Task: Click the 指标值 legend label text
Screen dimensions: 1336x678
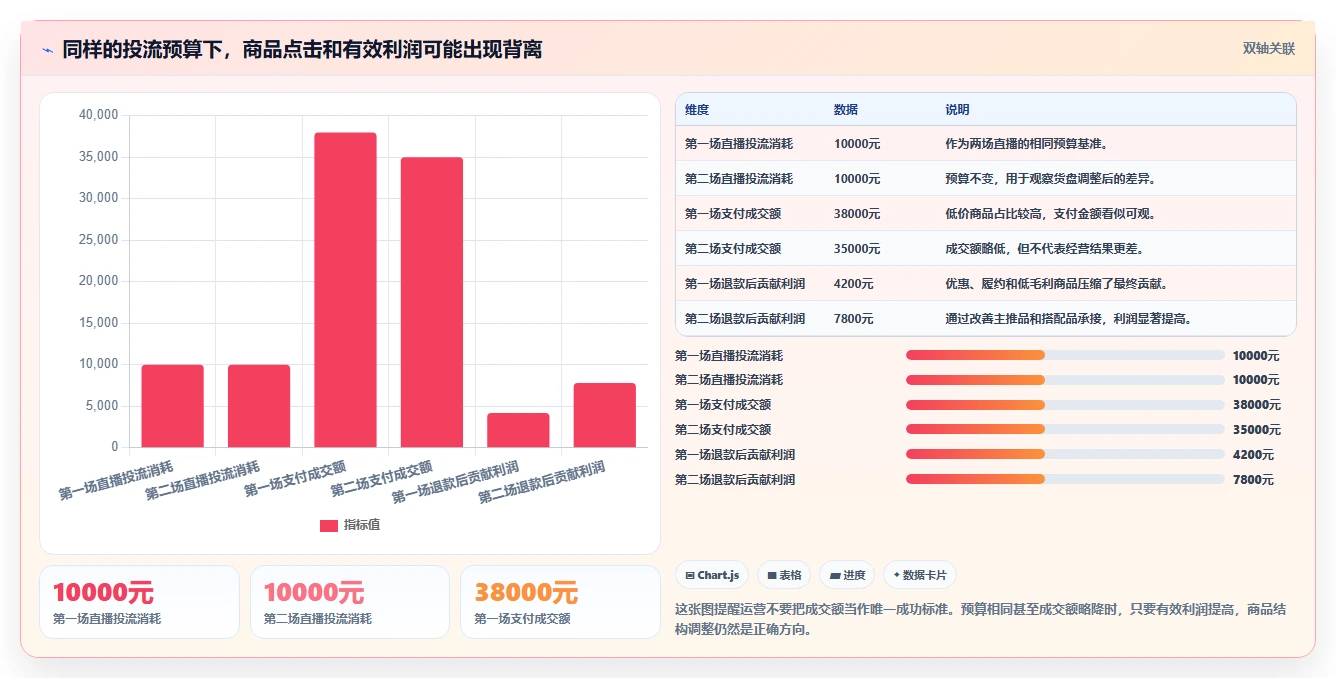Action: [362, 525]
